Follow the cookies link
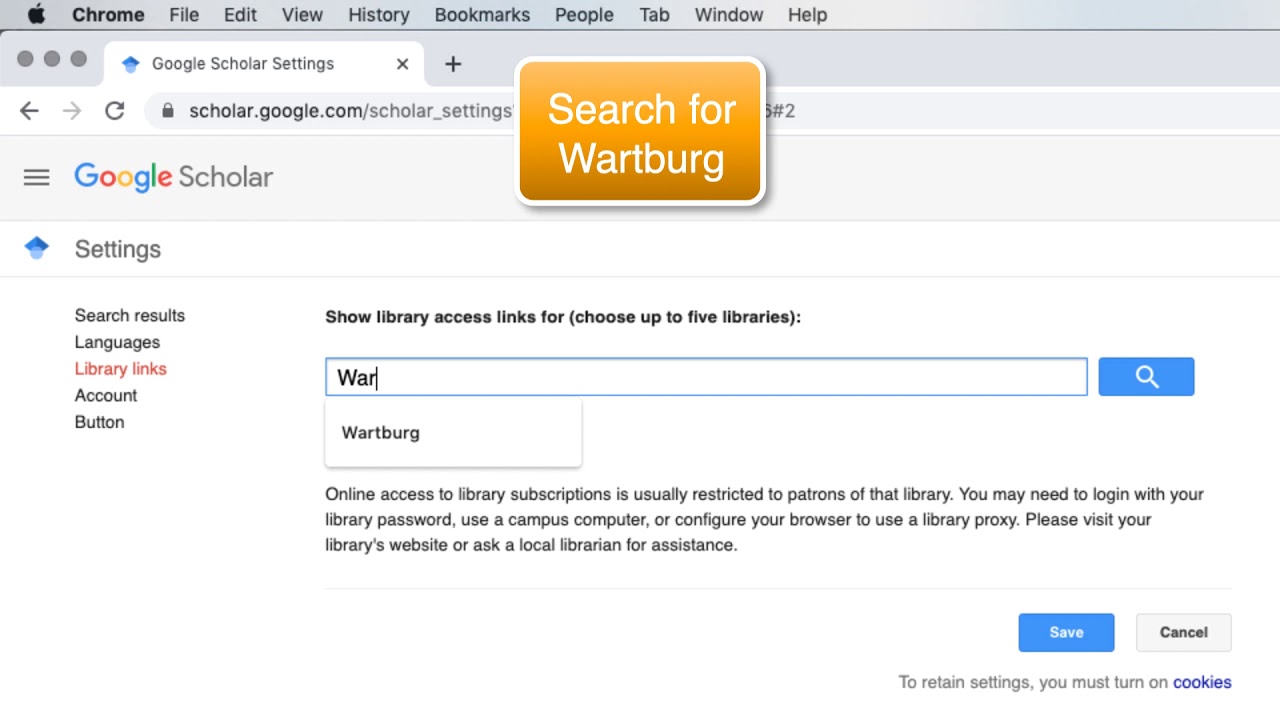This screenshot has width=1280, height=720. pos(1202,682)
